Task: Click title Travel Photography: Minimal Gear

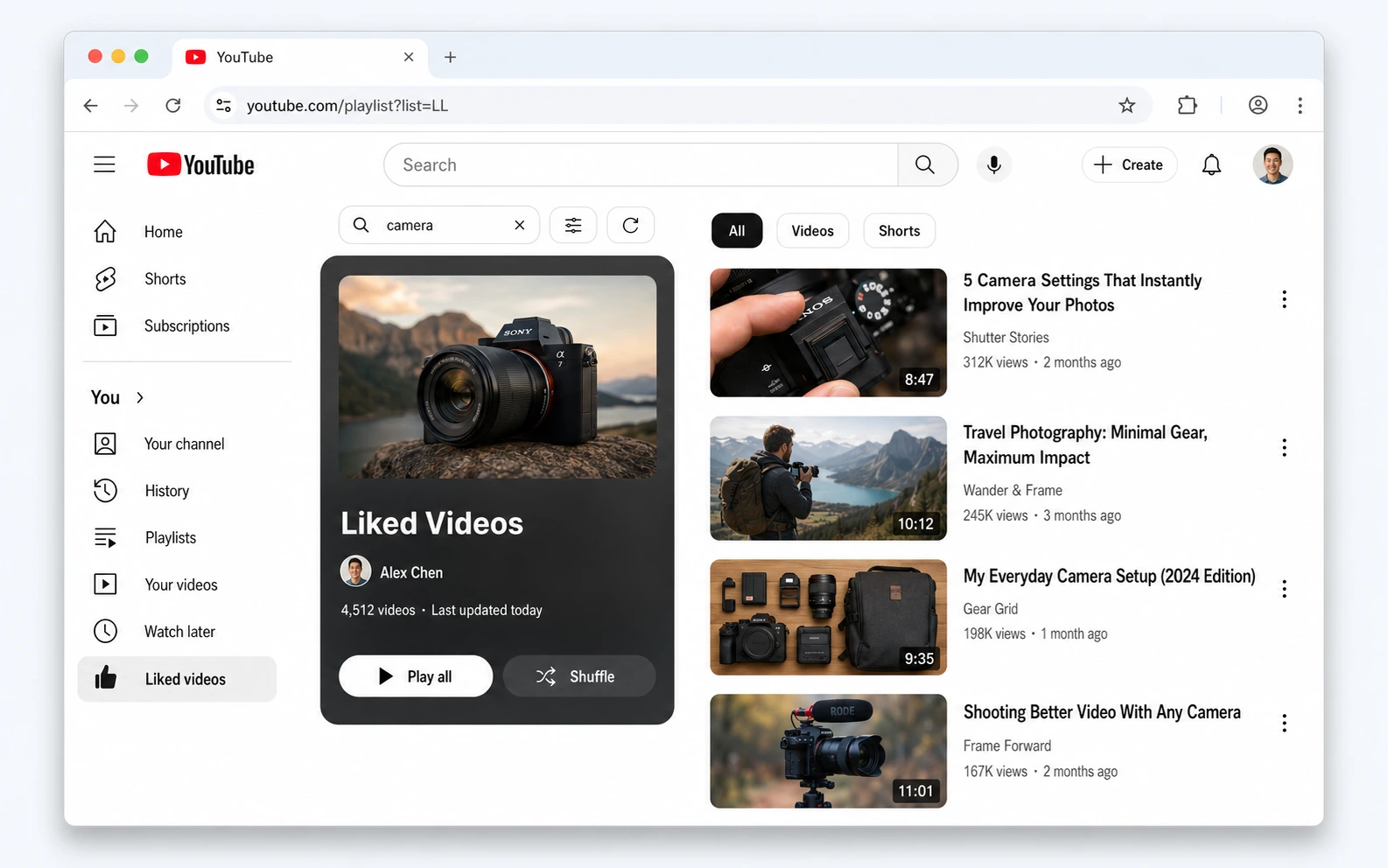Action: pyautogui.click(x=1085, y=444)
